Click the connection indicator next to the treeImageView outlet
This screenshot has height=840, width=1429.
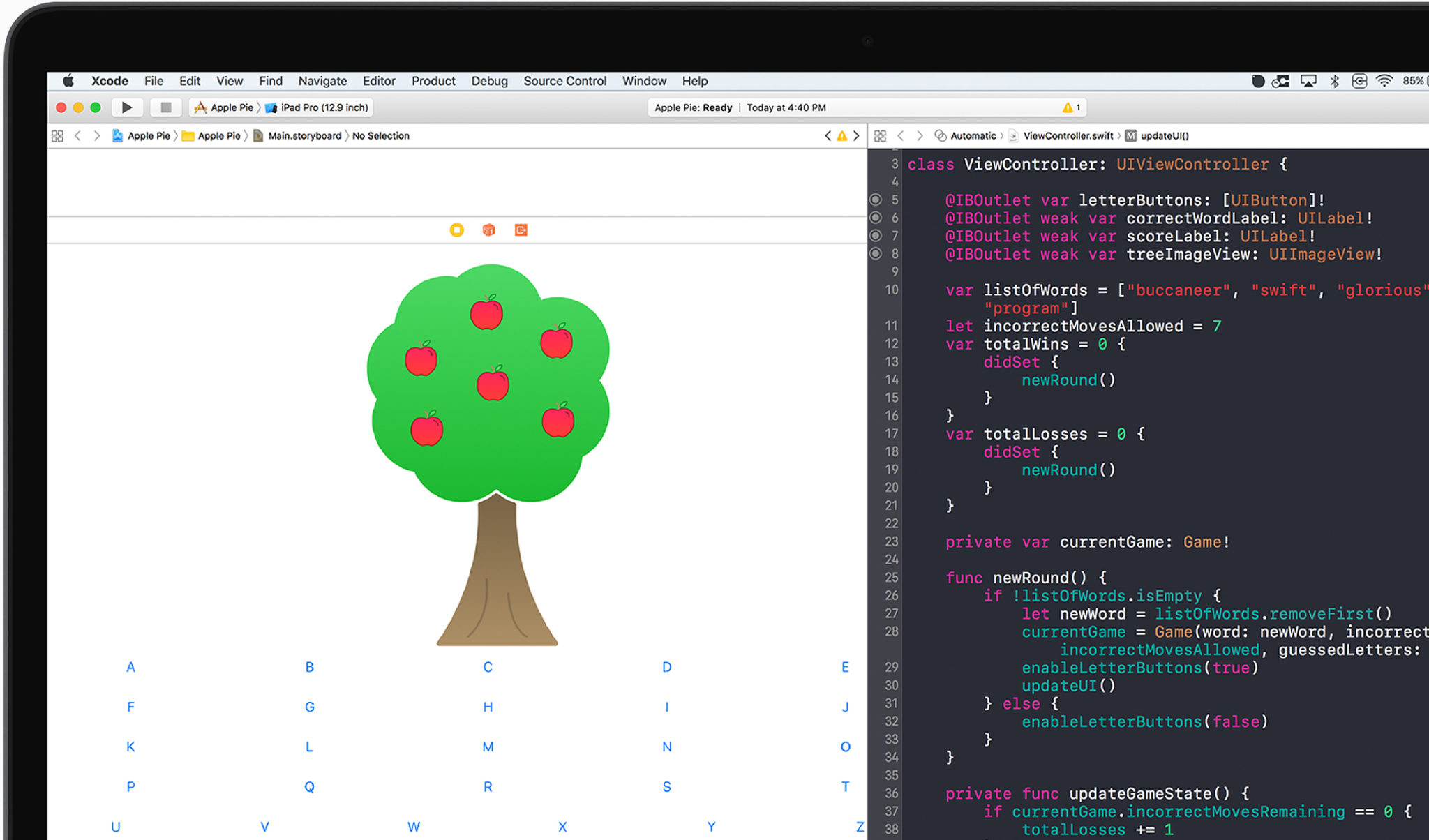click(877, 255)
